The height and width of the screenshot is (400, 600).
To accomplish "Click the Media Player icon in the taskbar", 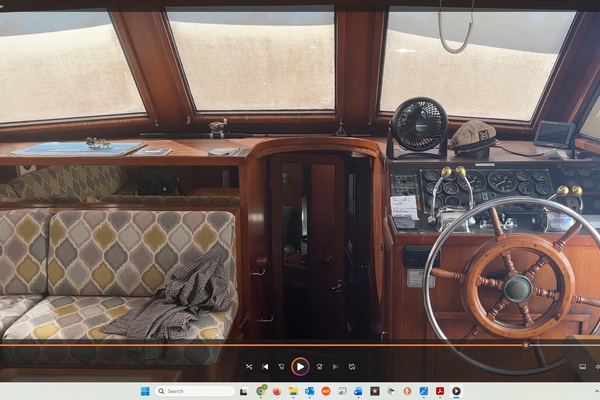I will (456, 391).
